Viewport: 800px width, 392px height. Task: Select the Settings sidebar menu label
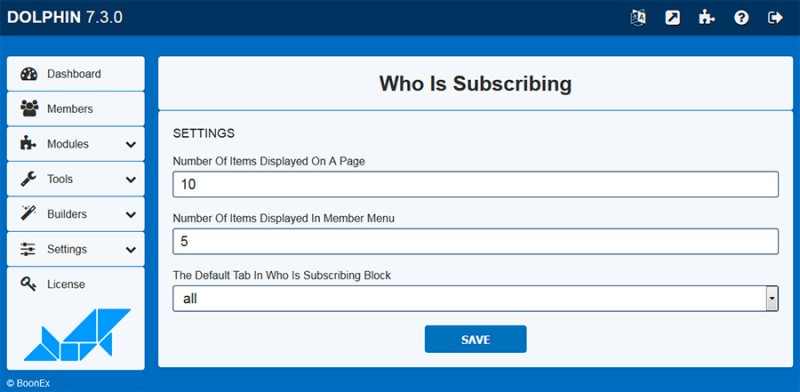pos(67,249)
